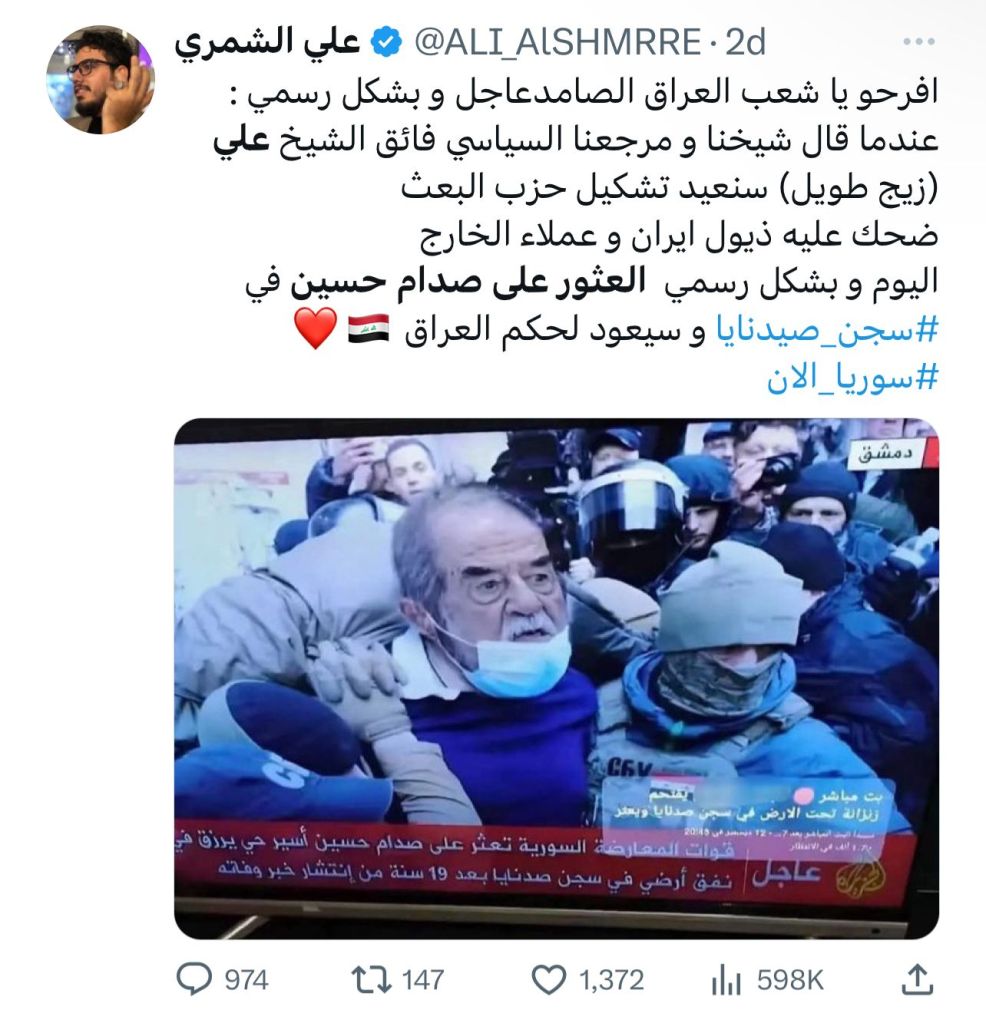Like the tweet with the heart icon
This screenshot has width=986, height=1023.
point(549,980)
